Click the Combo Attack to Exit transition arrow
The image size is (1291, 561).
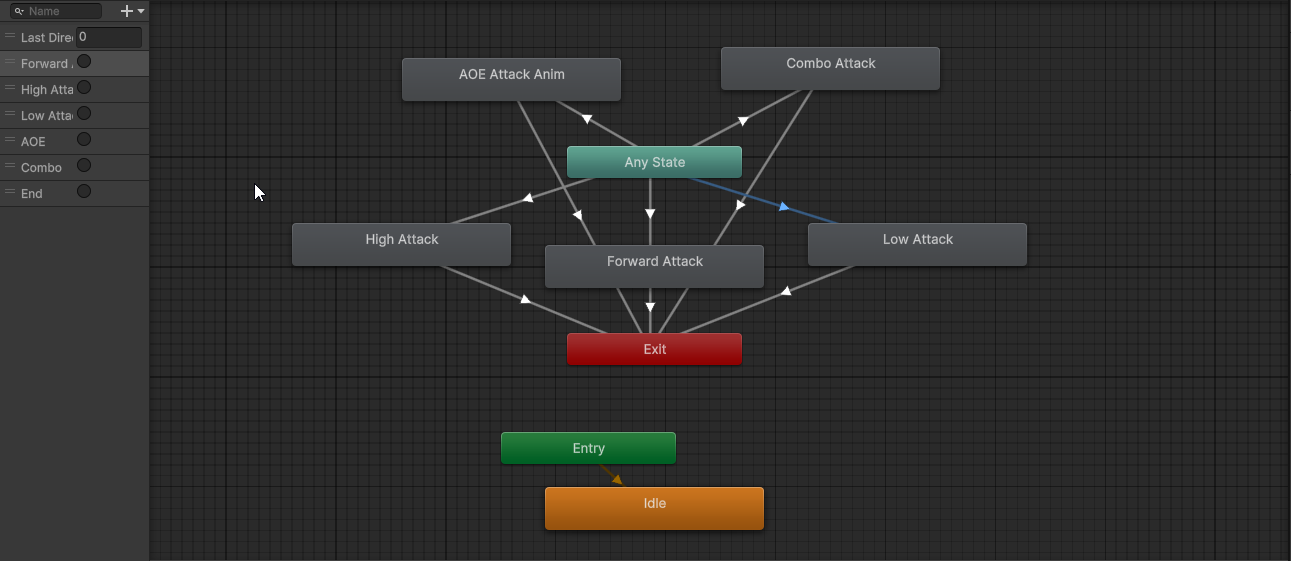(x=740, y=205)
